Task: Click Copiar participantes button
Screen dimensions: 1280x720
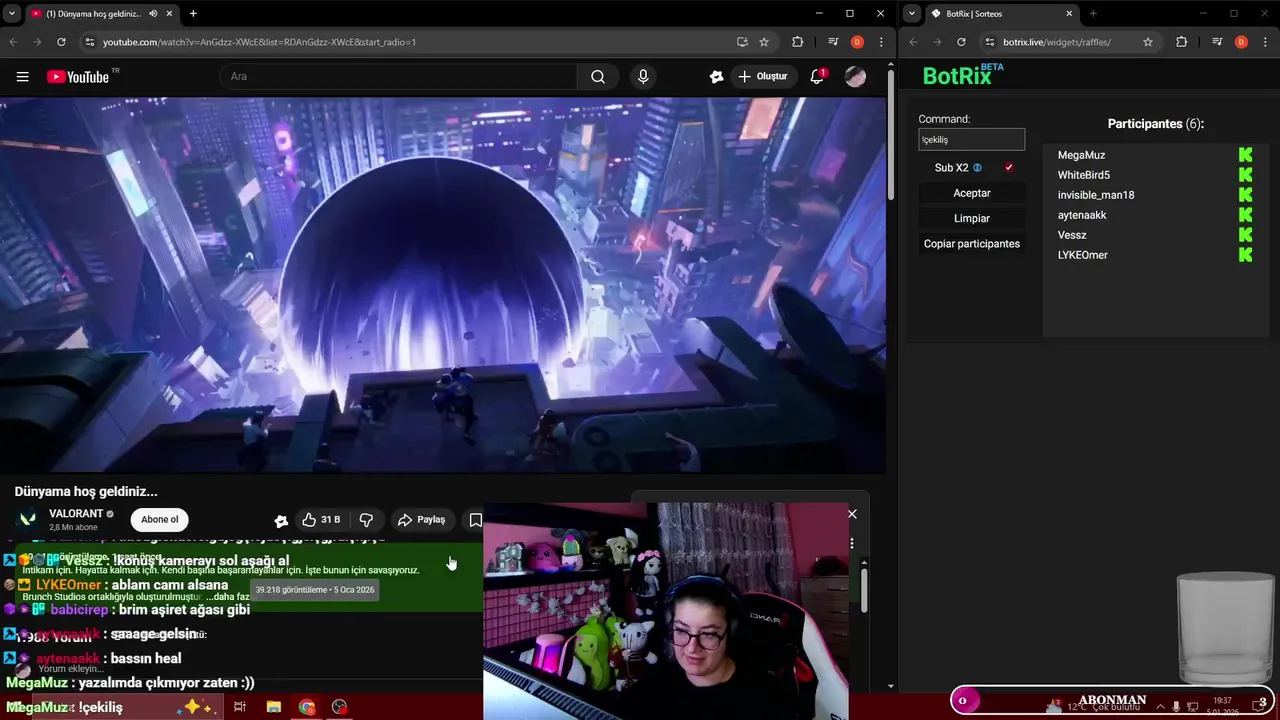Action: 972,244
